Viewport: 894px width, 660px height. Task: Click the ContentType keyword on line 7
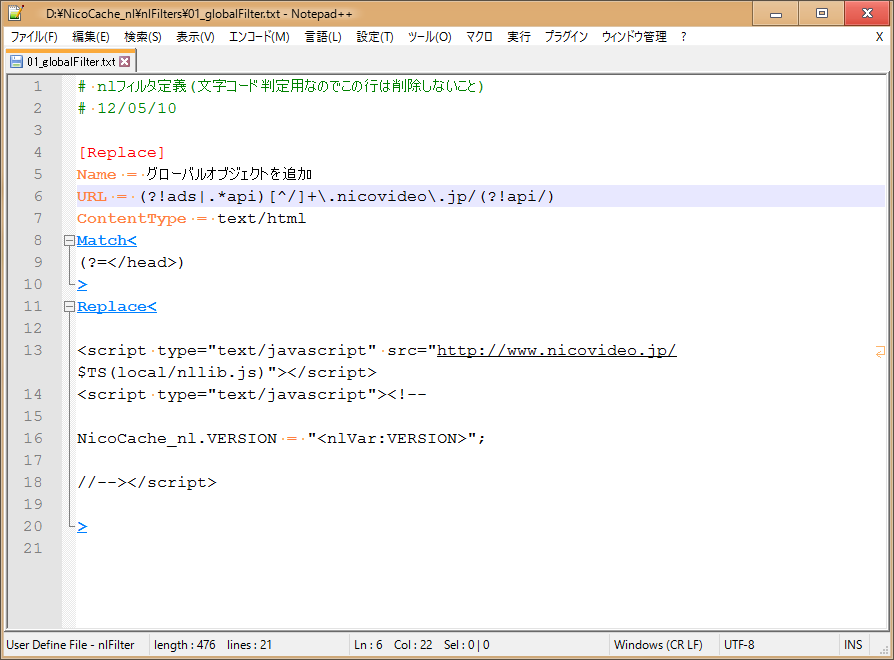coord(132,218)
